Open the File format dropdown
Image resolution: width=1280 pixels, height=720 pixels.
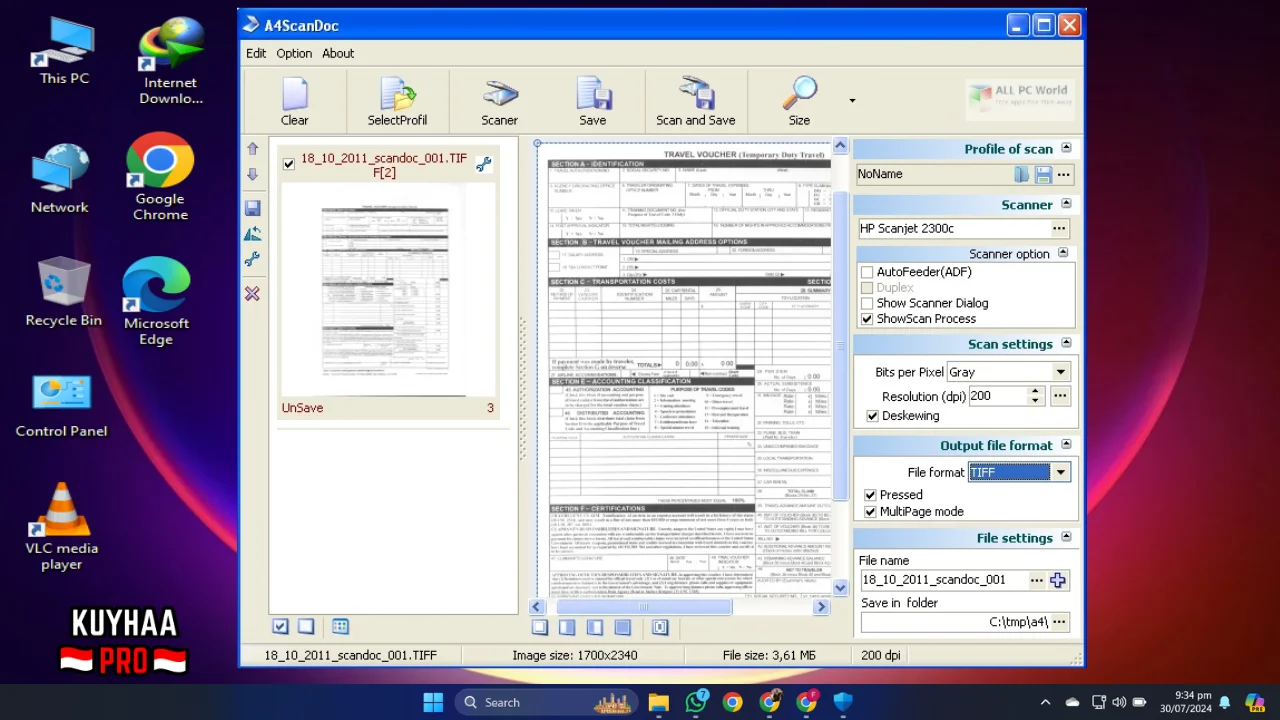click(1060, 472)
